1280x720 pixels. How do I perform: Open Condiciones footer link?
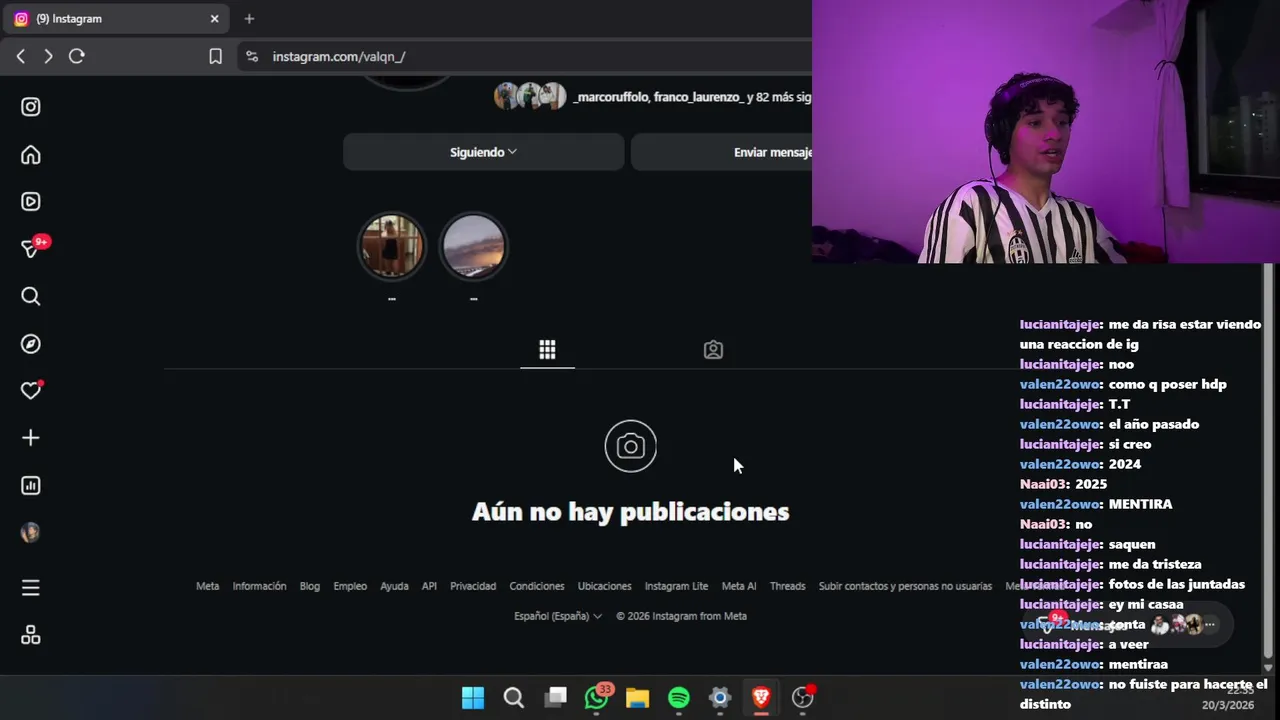pos(537,586)
